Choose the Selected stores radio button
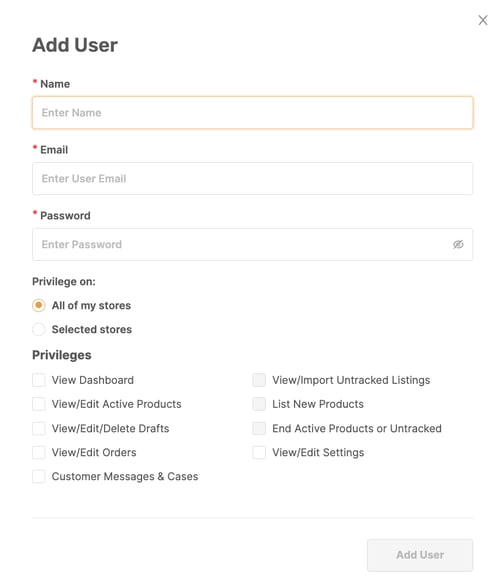The width and height of the screenshot is (501, 588). (x=39, y=329)
